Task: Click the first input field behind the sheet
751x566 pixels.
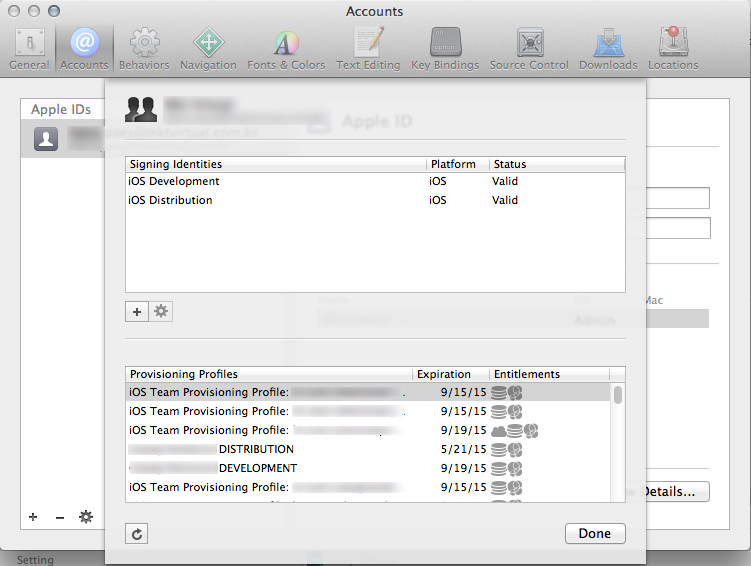Action: point(678,198)
